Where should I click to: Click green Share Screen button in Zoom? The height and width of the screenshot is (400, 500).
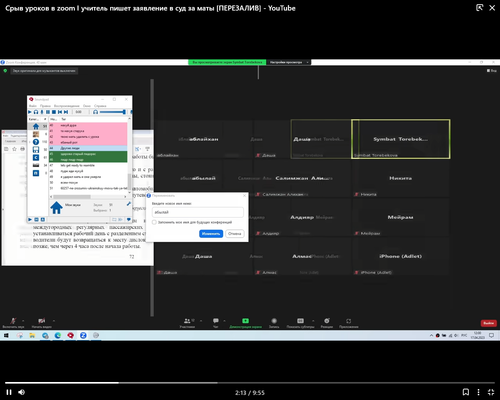(246, 322)
